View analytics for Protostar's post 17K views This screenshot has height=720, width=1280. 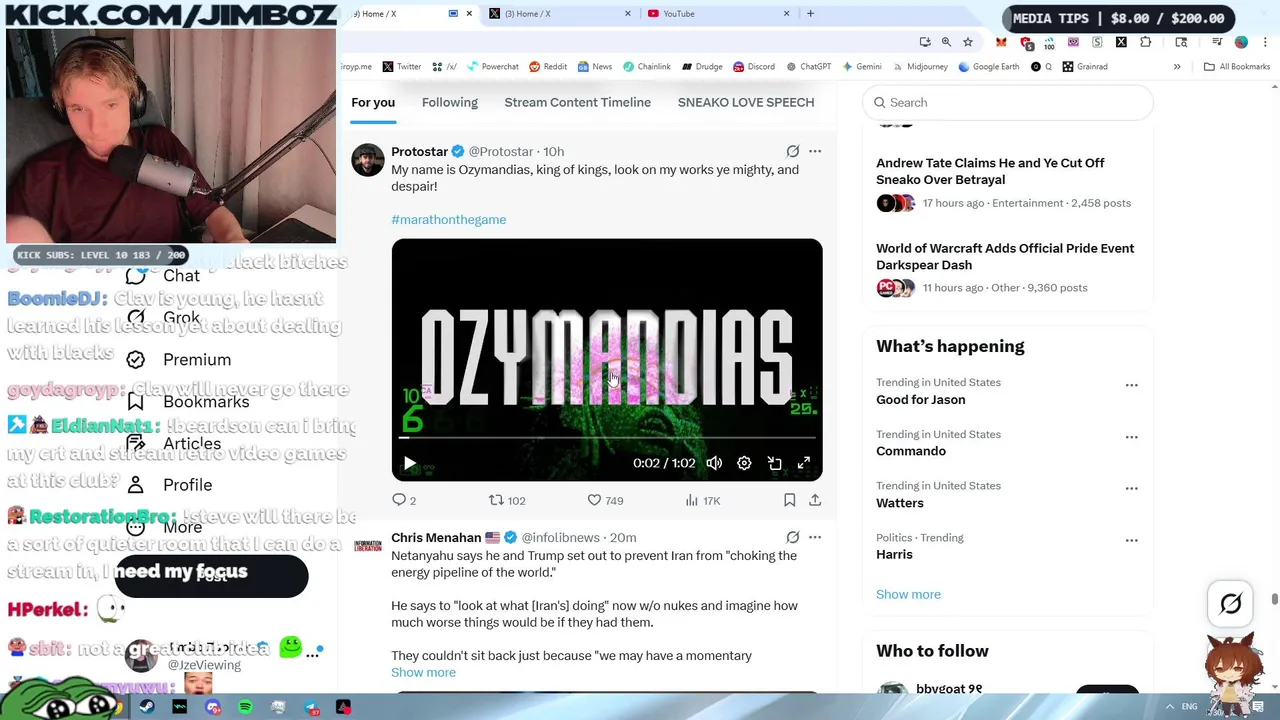(x=703, y=500)
